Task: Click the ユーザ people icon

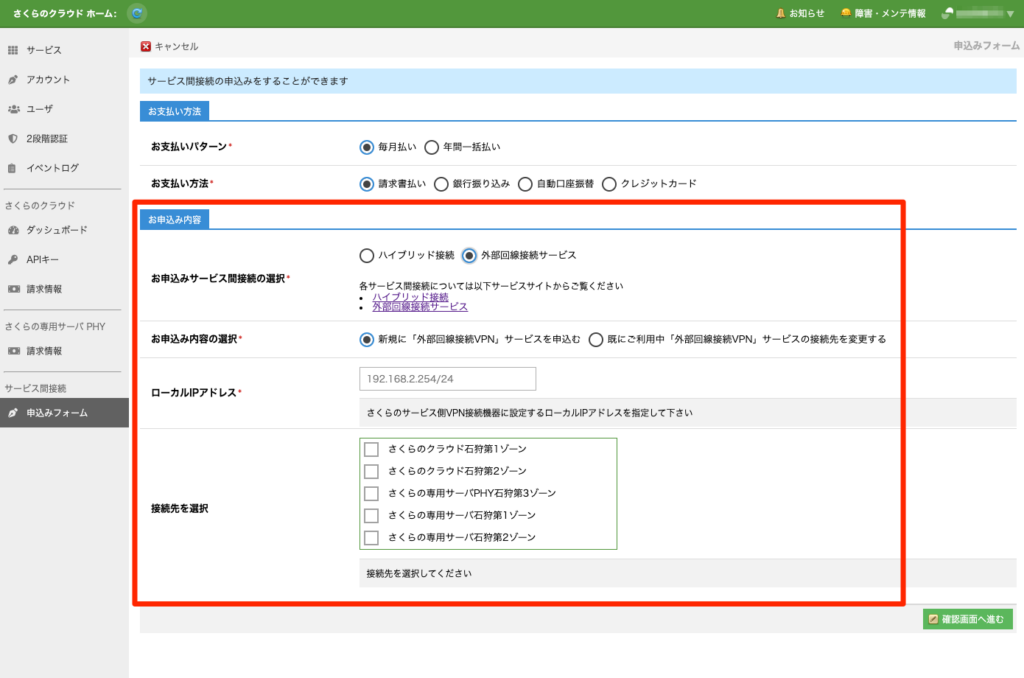Action: point(13,109)
